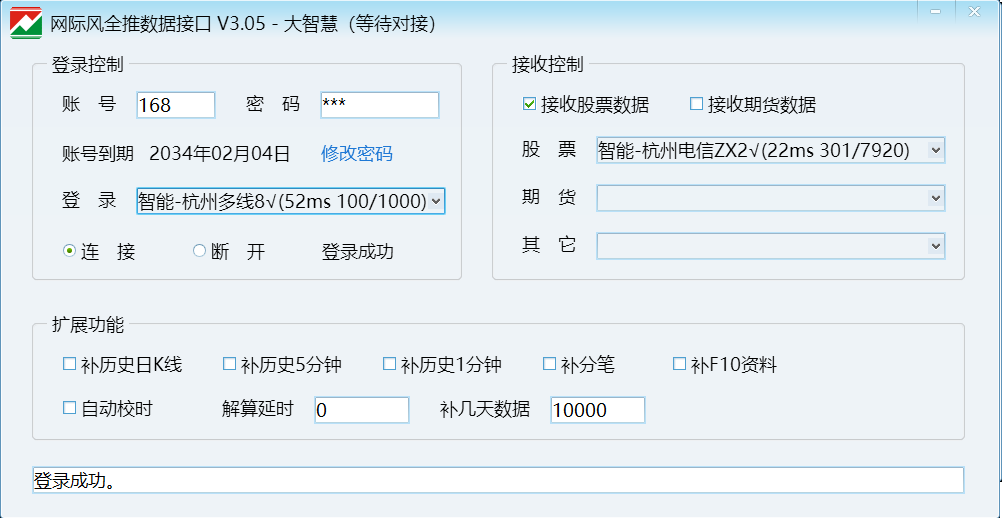Open the 登录 server dropdown
Viewport: 1003px width, 518px height.
coord(290,201)
